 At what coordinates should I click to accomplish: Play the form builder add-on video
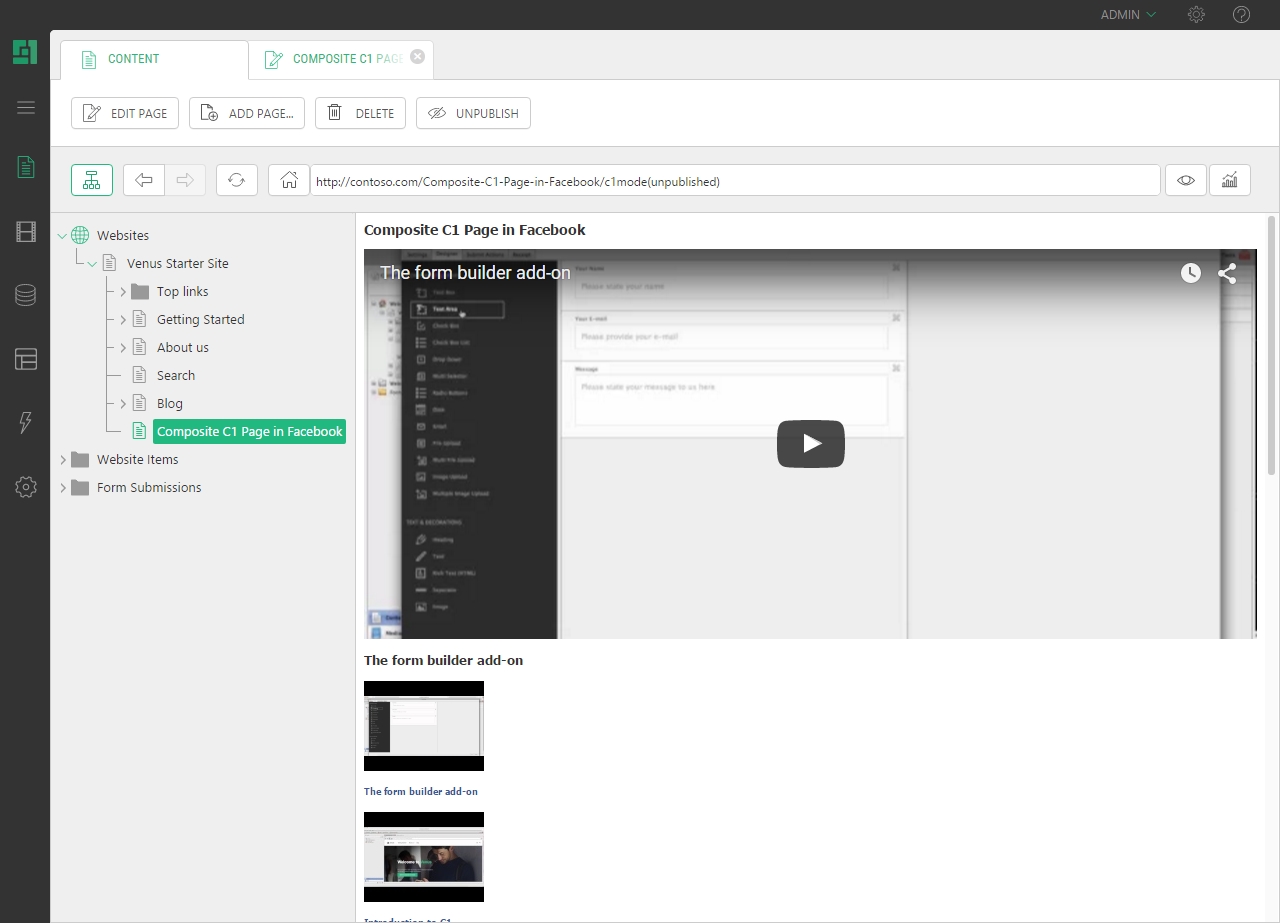point(810,443)
